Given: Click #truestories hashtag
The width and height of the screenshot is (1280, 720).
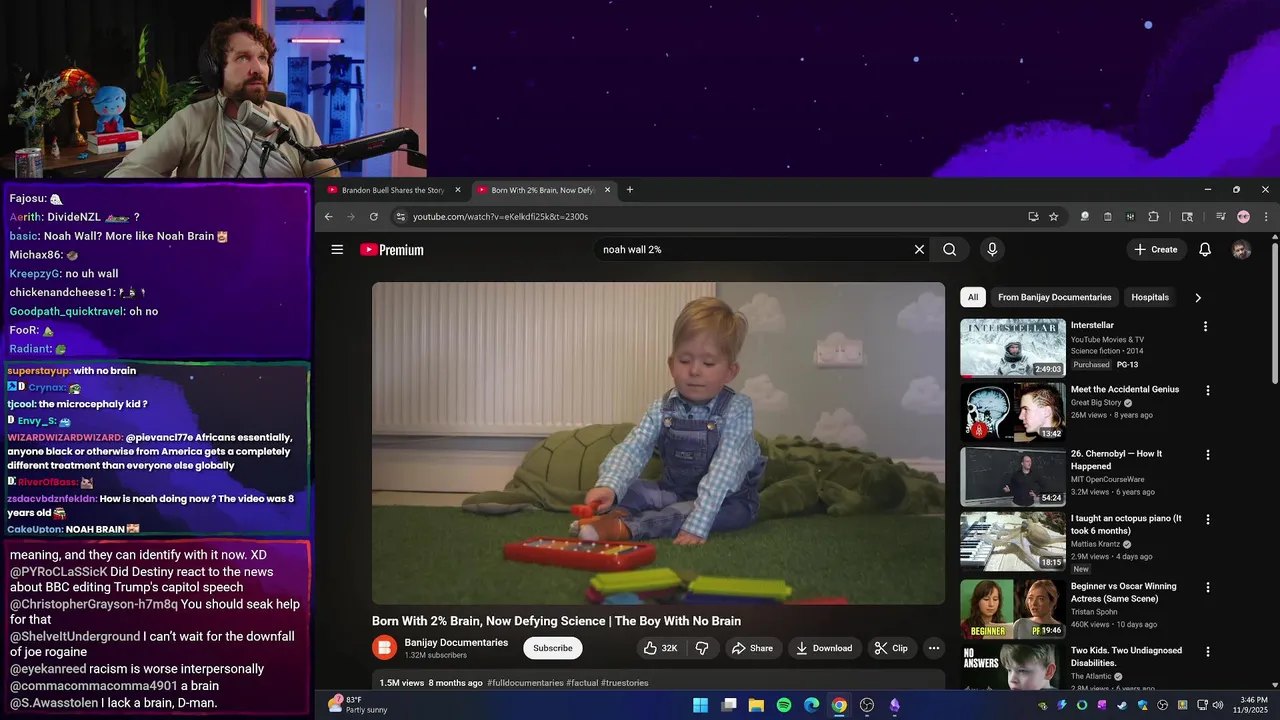Looking at the screenshot, I should click(x=625, y=683).
